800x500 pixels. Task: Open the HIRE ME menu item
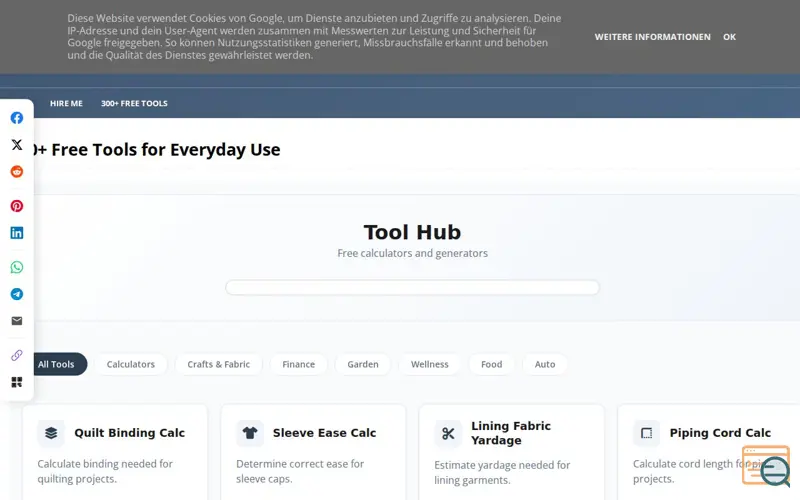pyautogui.click(x=66, y=104)
